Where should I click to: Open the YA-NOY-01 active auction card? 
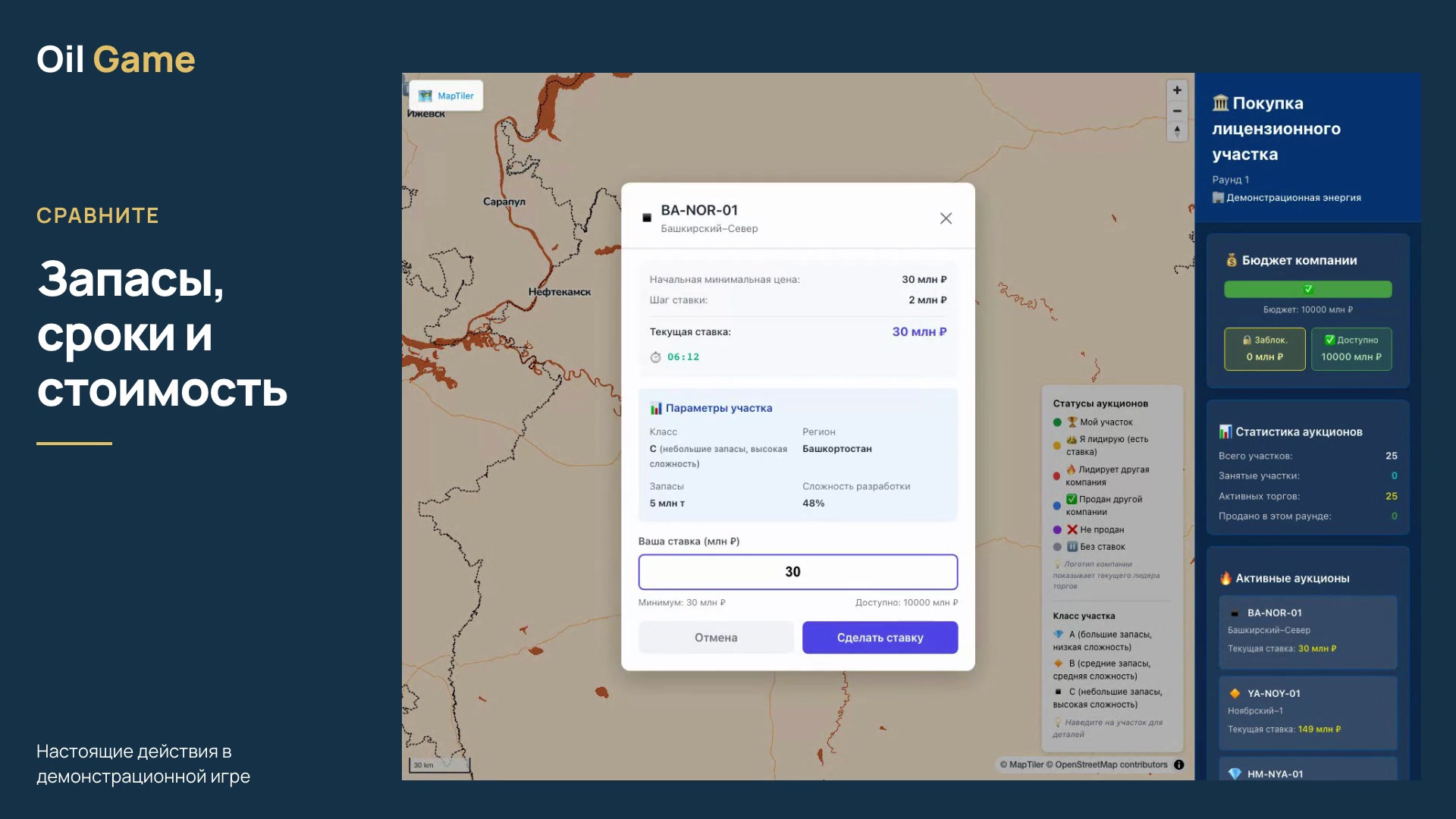coord(1308,713)
